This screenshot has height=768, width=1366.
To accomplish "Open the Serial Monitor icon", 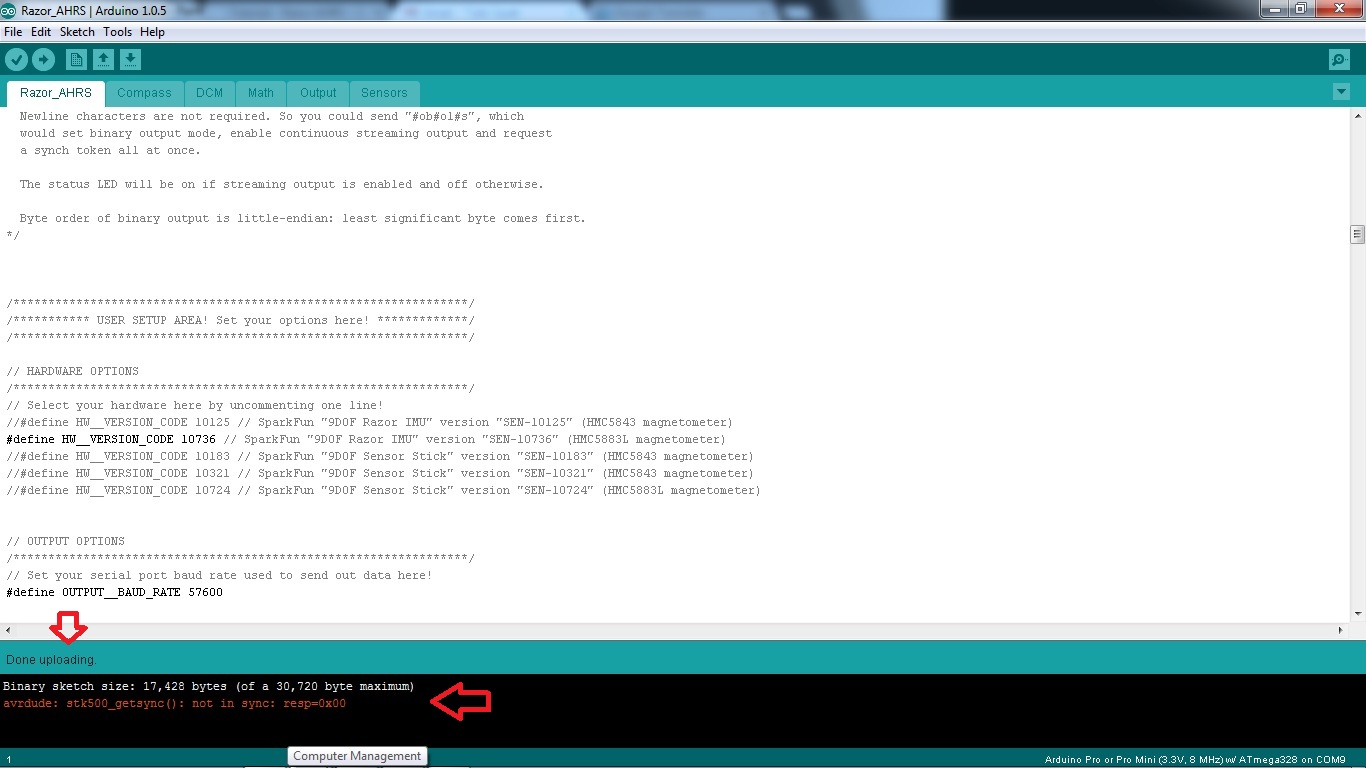I will coord(1339,60).
